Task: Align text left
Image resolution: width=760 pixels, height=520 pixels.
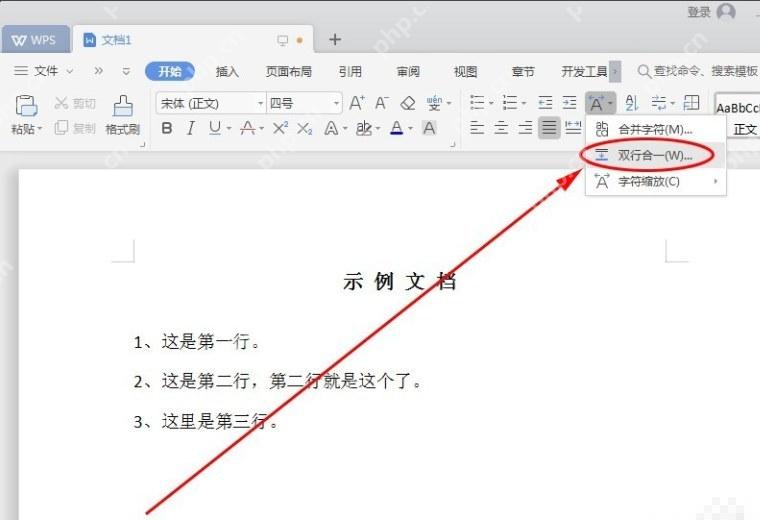Action: click(477, 128)
